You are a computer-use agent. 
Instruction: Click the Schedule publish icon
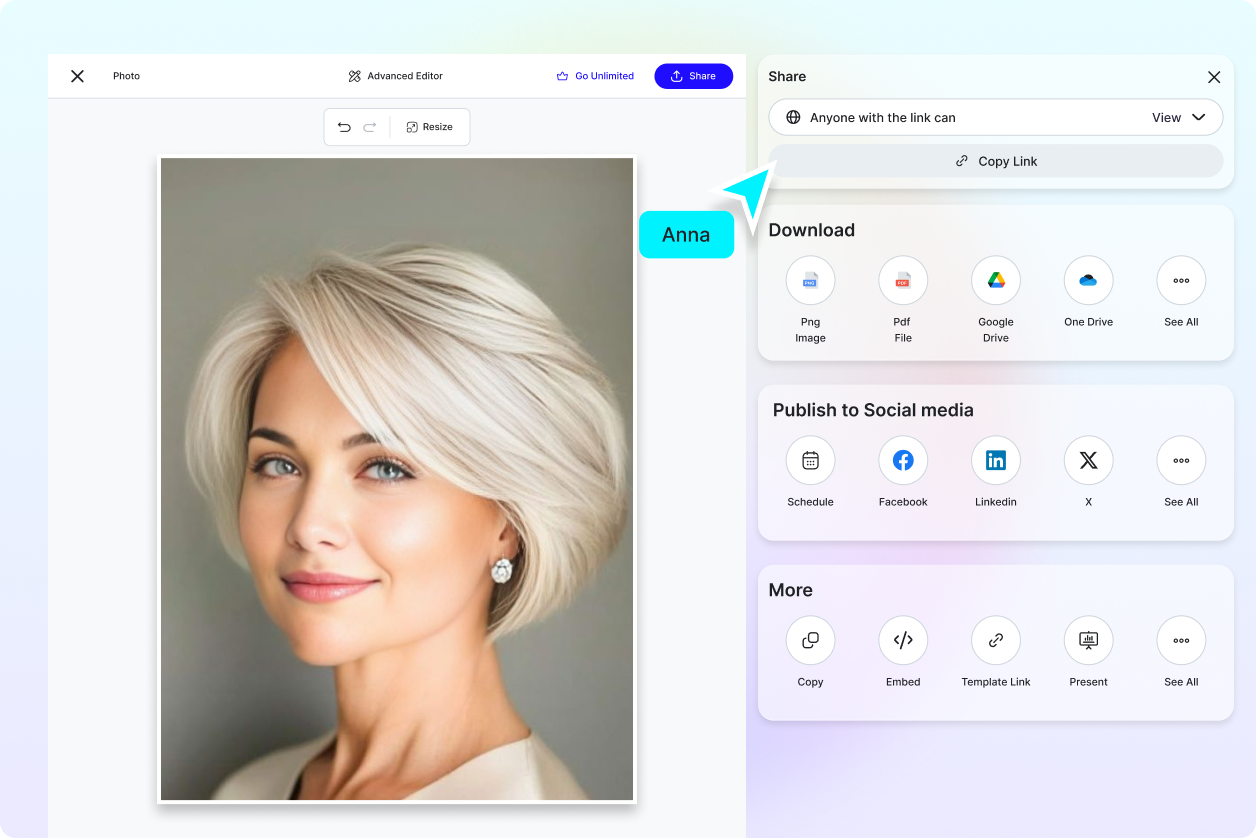click(810, 460)
